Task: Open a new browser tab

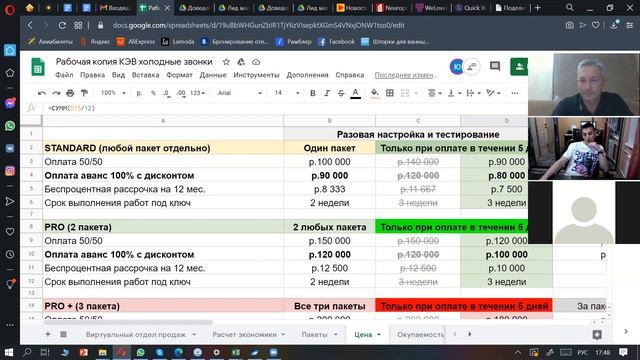Action: tap(538, 8)
